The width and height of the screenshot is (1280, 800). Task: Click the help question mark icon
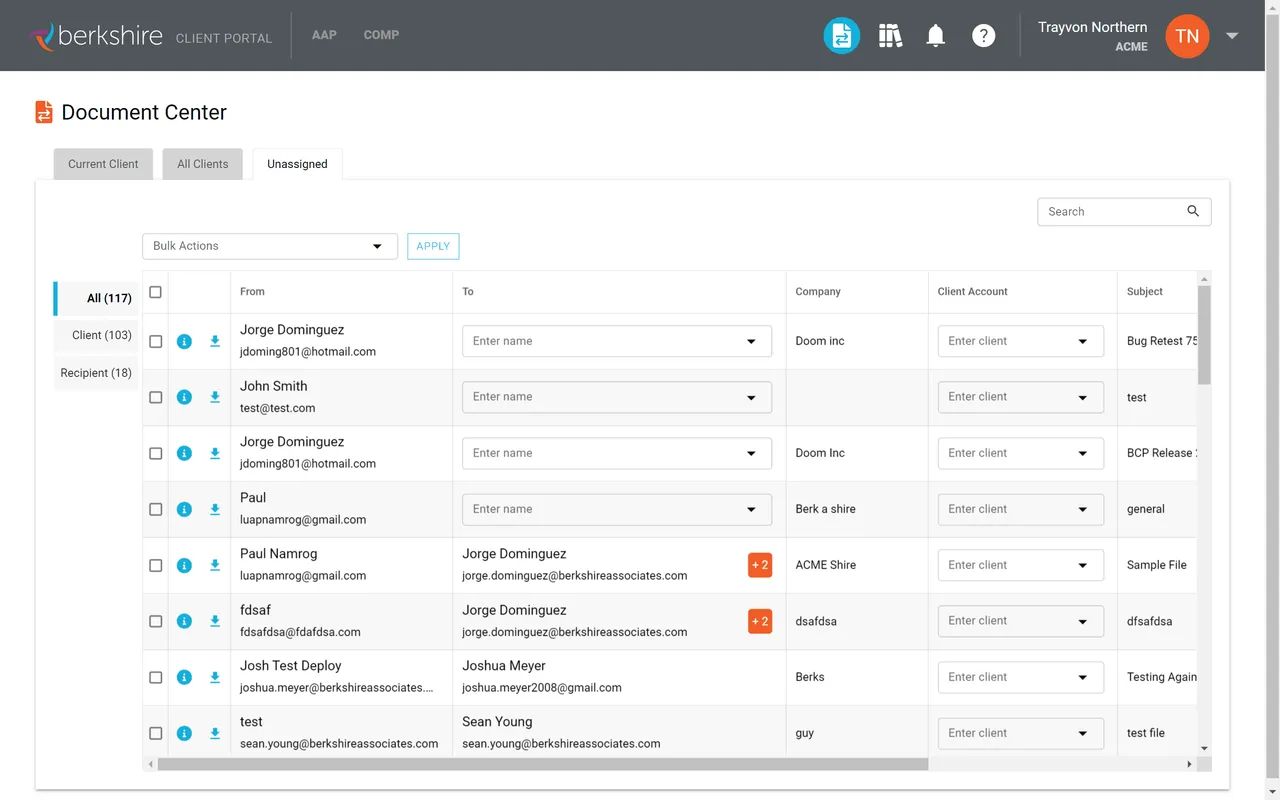pos(983,35)
